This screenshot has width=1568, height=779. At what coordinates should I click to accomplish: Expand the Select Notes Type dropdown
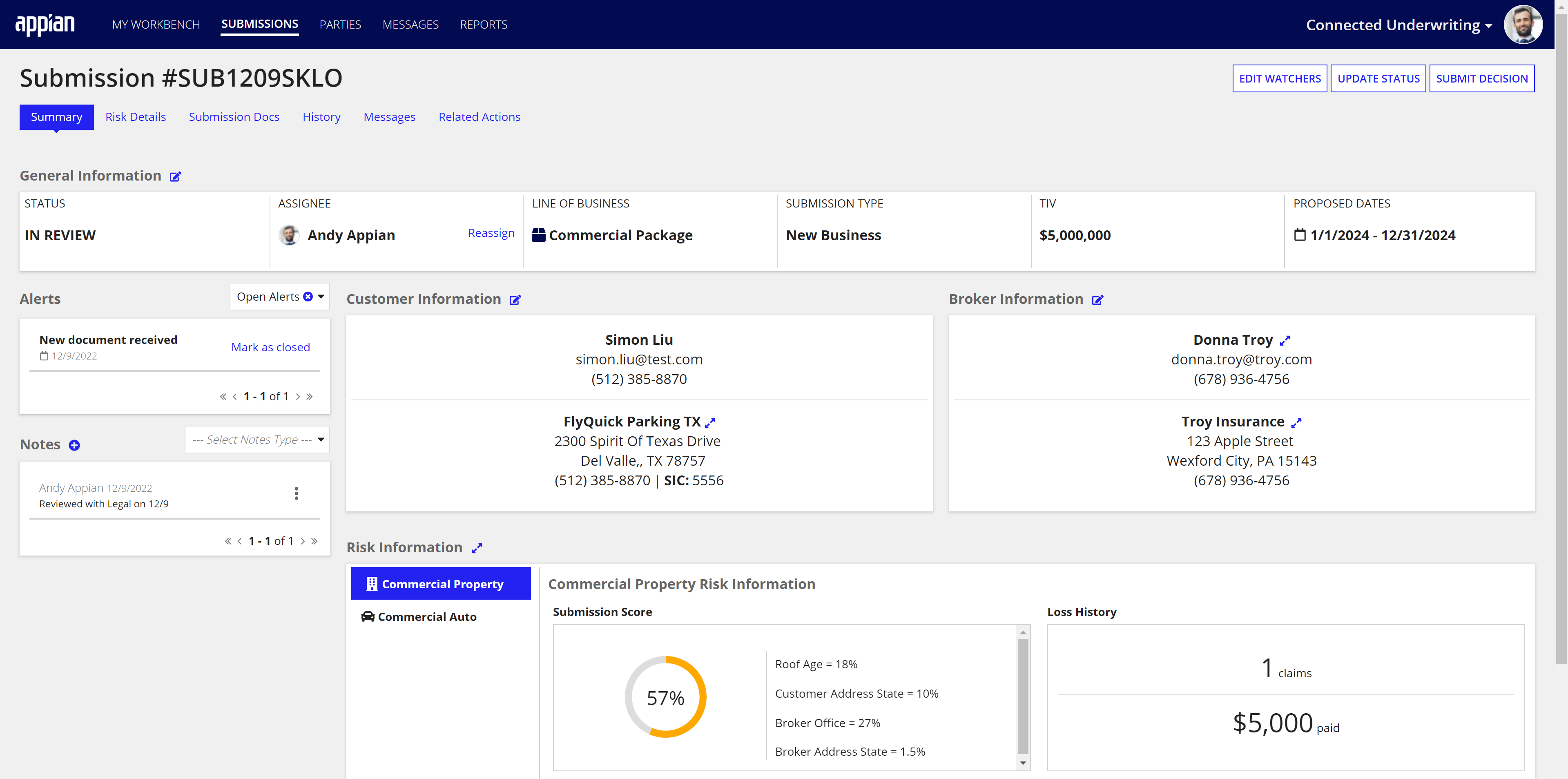pos(259,439)
